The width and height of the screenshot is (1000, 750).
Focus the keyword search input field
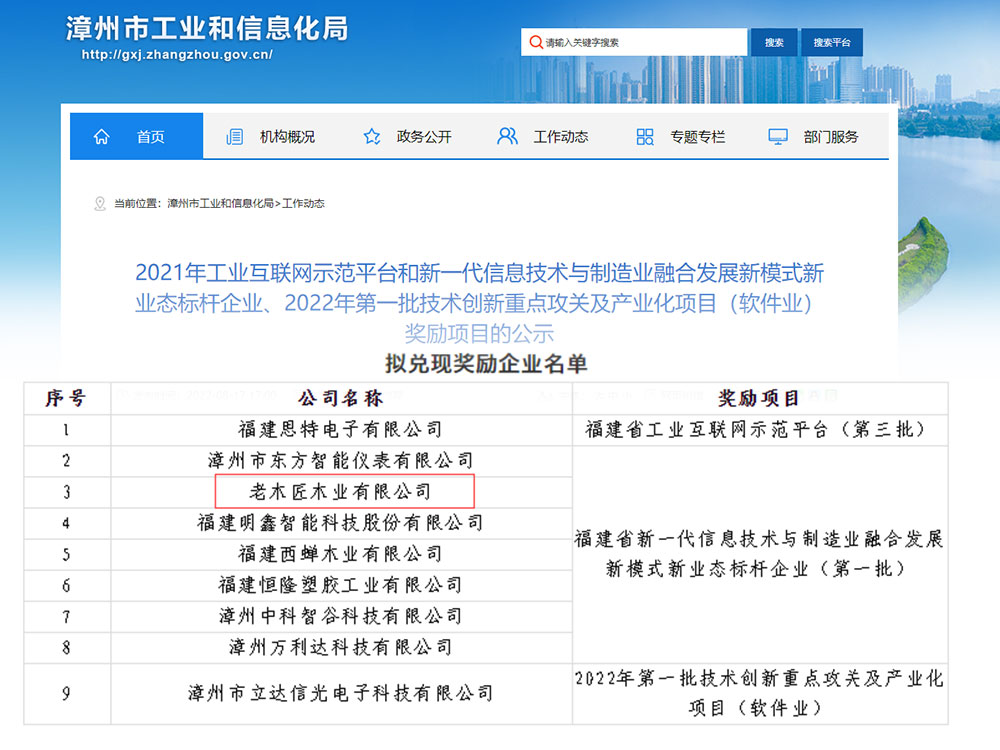point(640,43)
